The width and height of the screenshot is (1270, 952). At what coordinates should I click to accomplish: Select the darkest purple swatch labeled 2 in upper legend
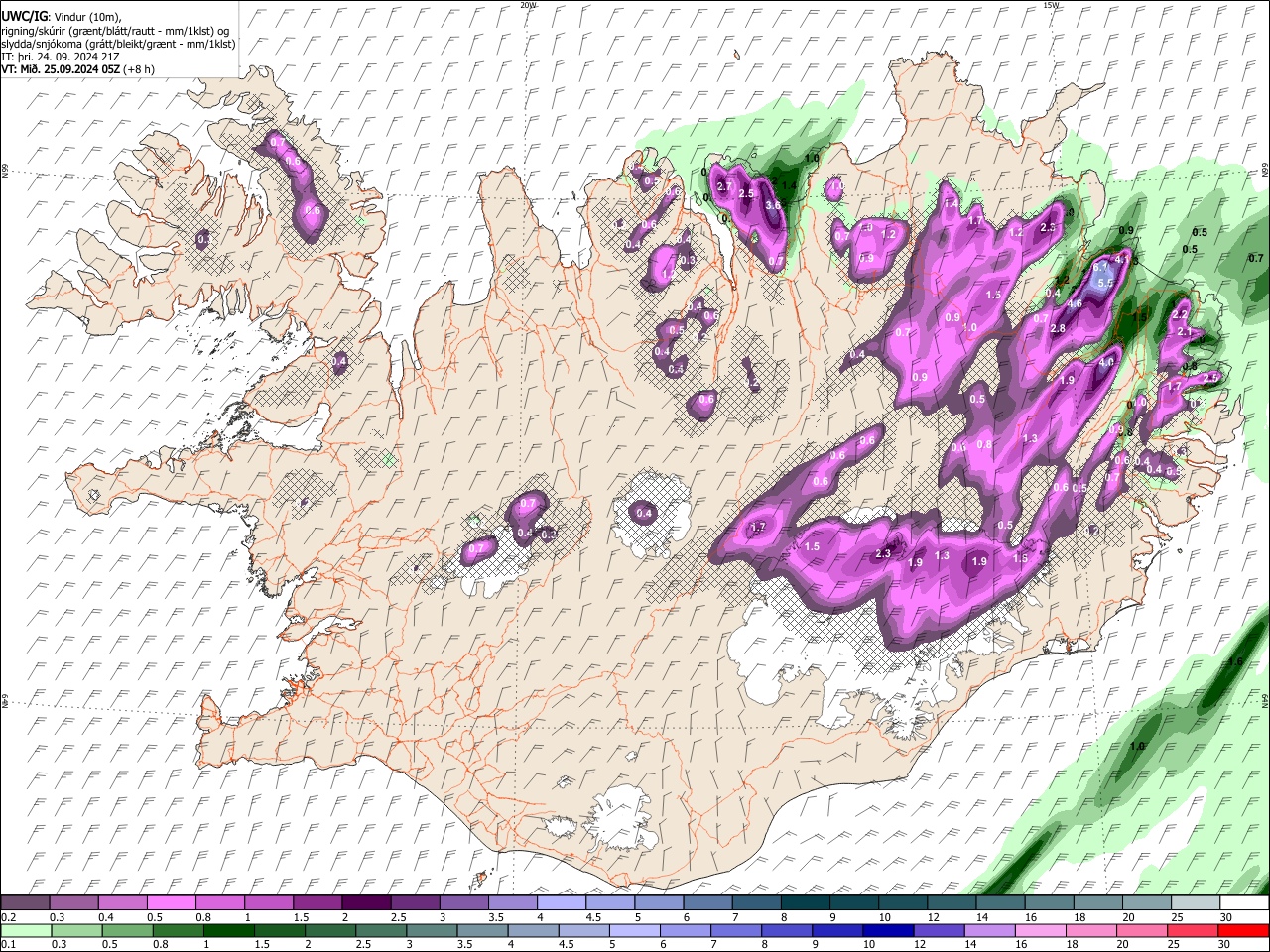365,902
